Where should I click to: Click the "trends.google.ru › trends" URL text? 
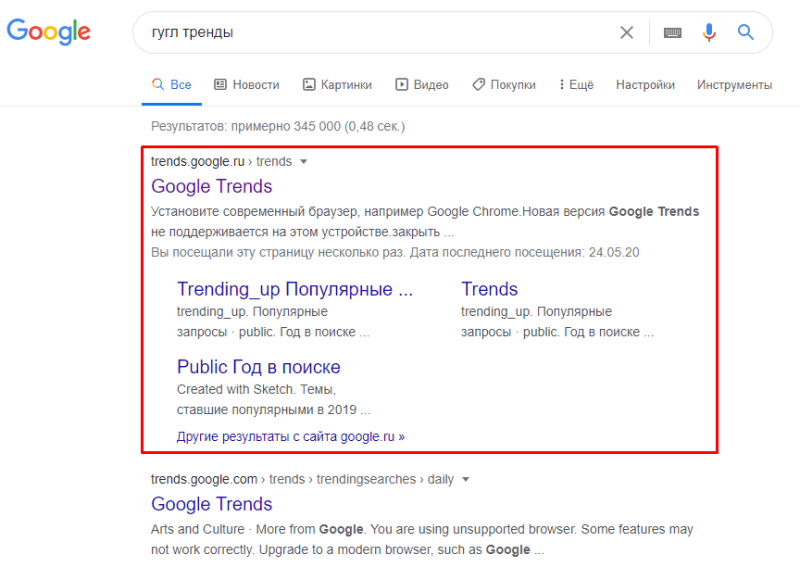coord(221,162)
